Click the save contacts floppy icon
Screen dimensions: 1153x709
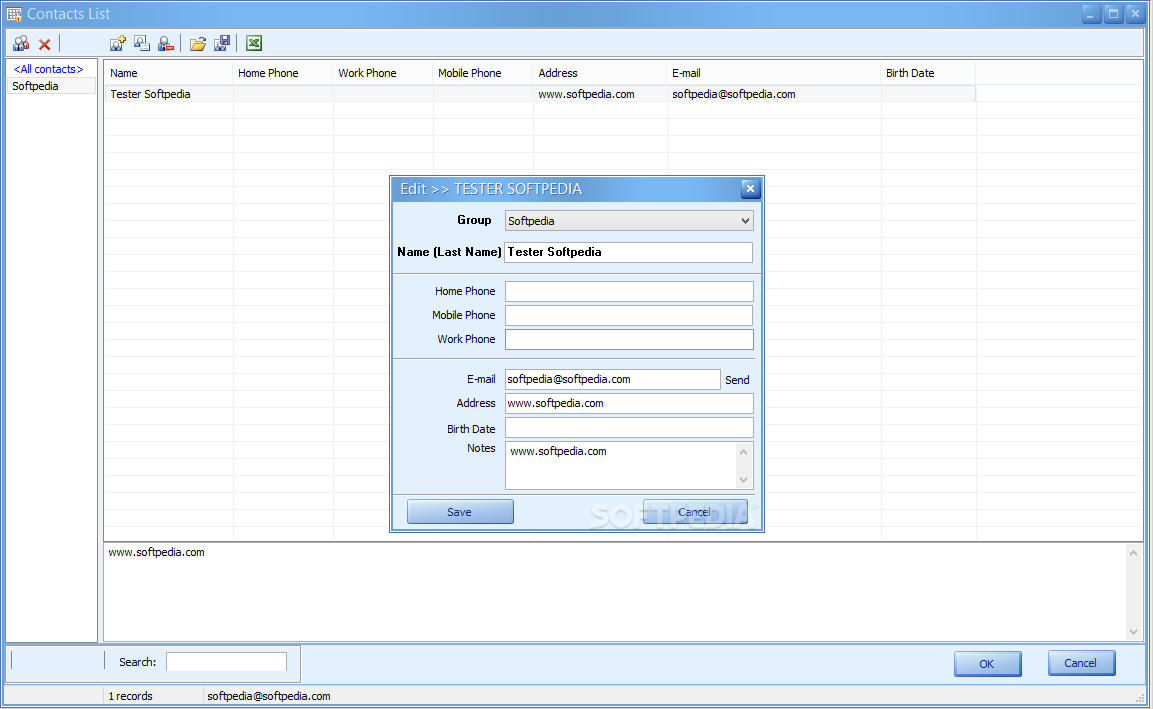222,43
